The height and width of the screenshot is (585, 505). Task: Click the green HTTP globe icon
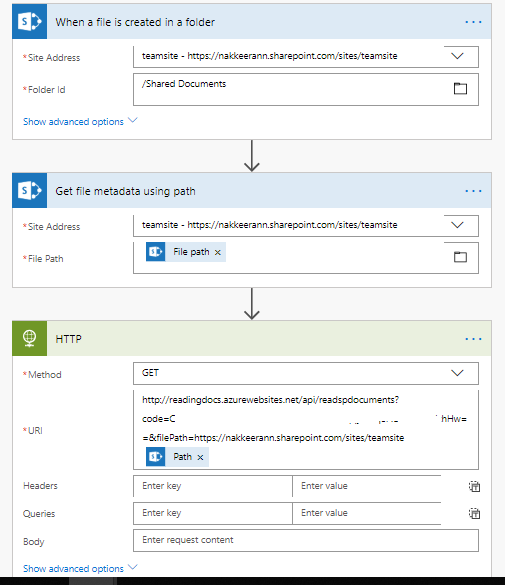coord(29,338)
